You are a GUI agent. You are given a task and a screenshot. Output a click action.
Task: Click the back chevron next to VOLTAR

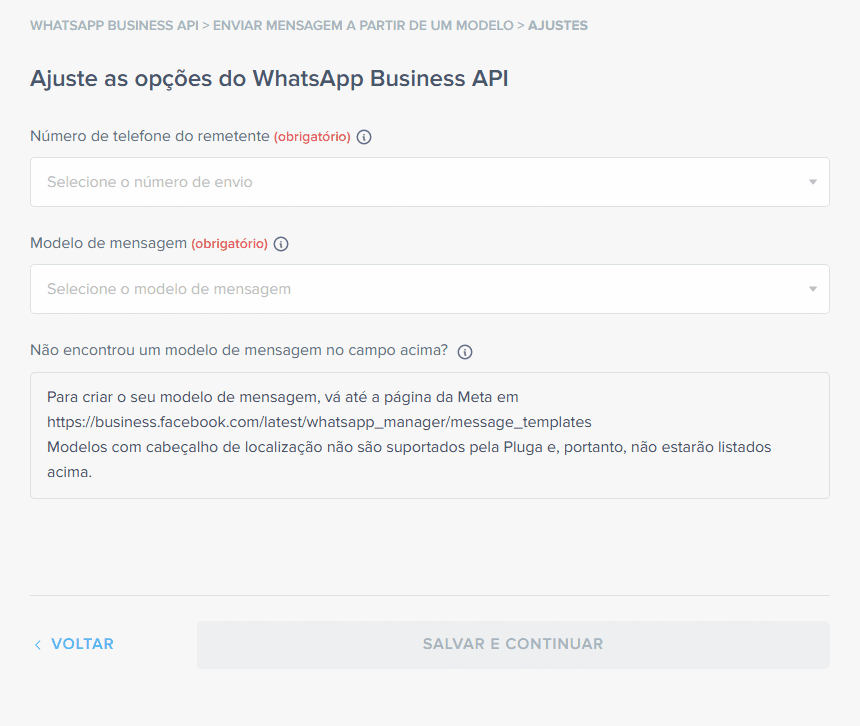[x=38, y=644]
